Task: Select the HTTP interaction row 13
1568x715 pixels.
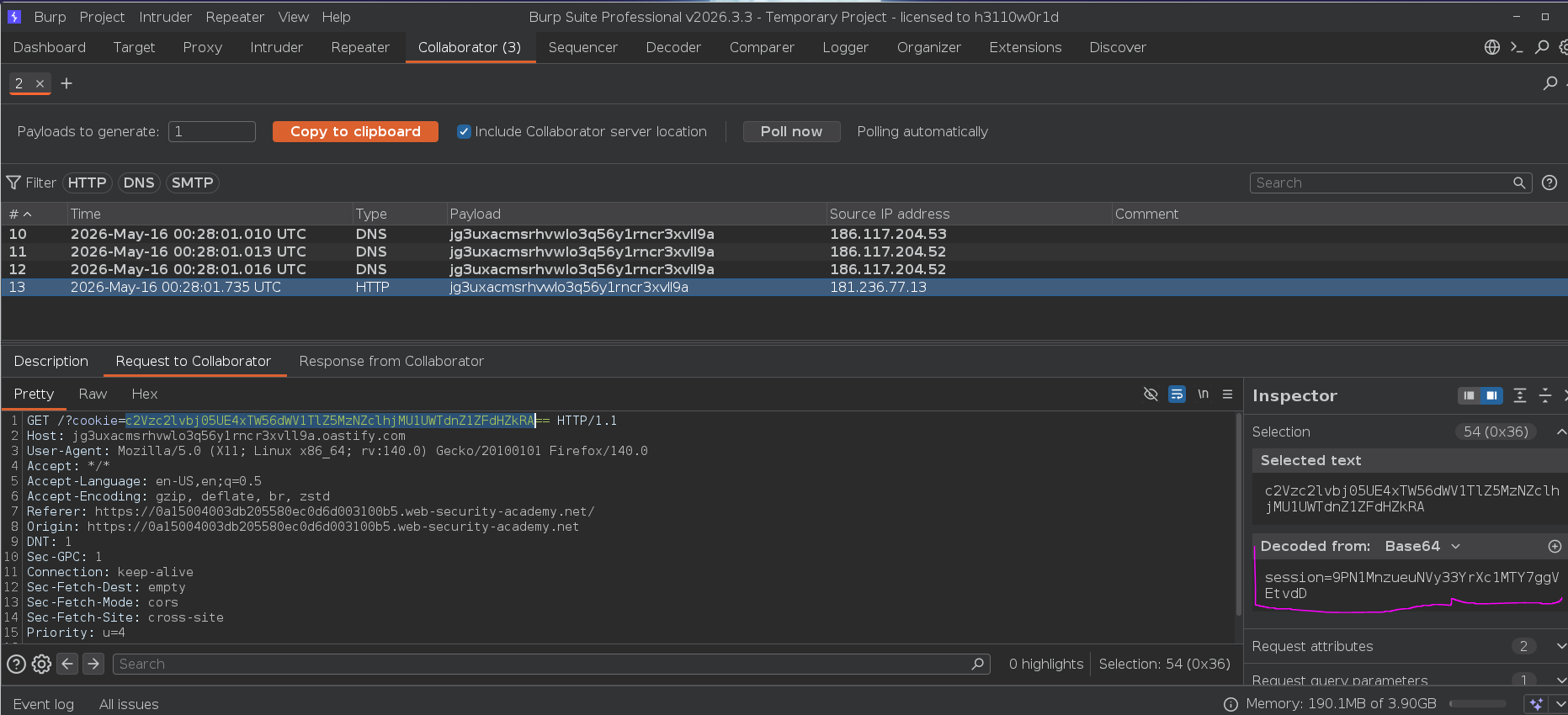Action: point(784,287)
